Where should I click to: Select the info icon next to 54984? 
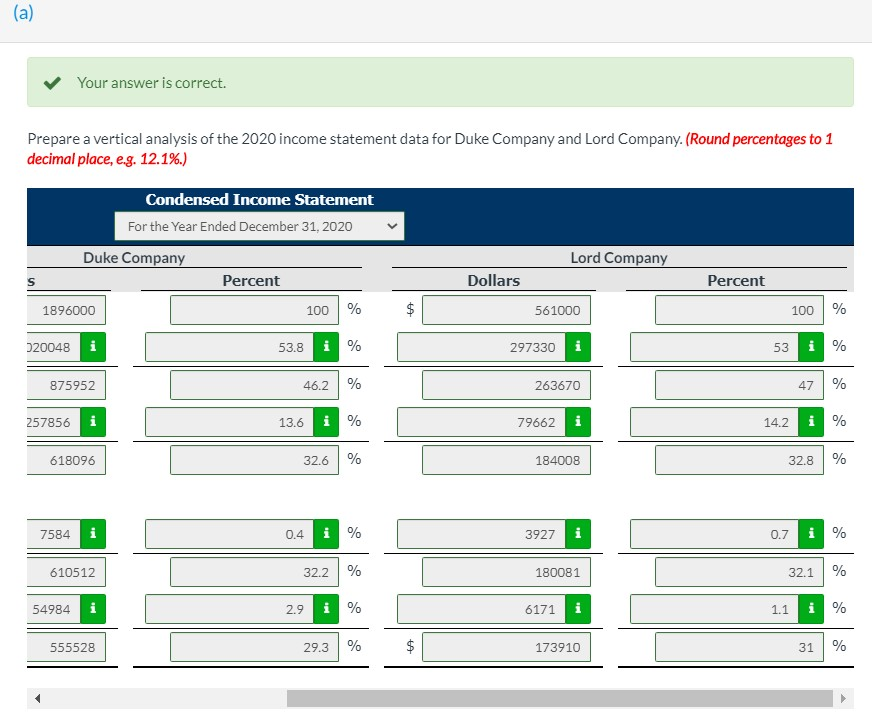[x=92, y=608]
